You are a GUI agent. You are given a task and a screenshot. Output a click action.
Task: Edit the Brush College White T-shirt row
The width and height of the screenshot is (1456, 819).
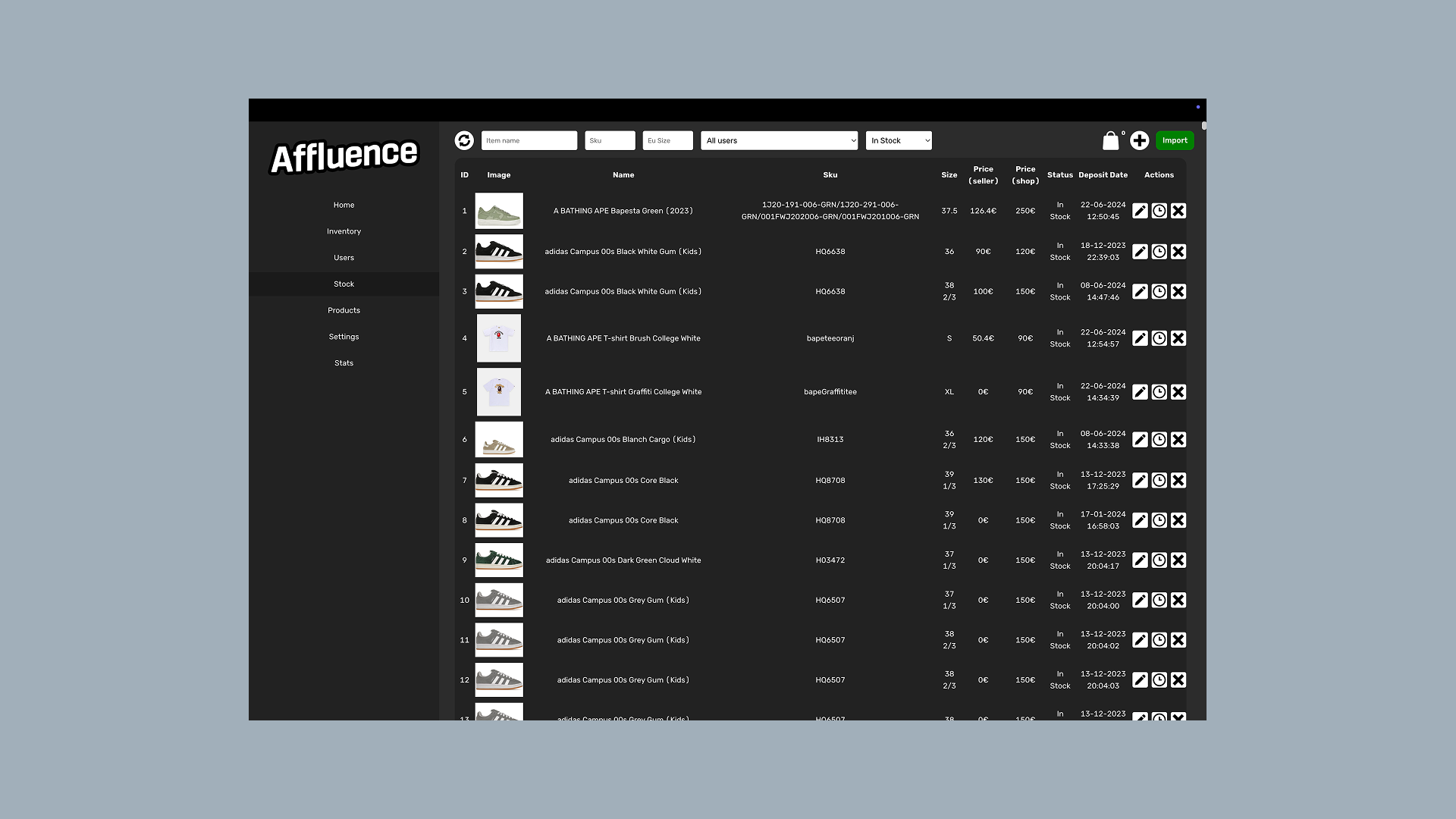click(x=1140, y=338)
